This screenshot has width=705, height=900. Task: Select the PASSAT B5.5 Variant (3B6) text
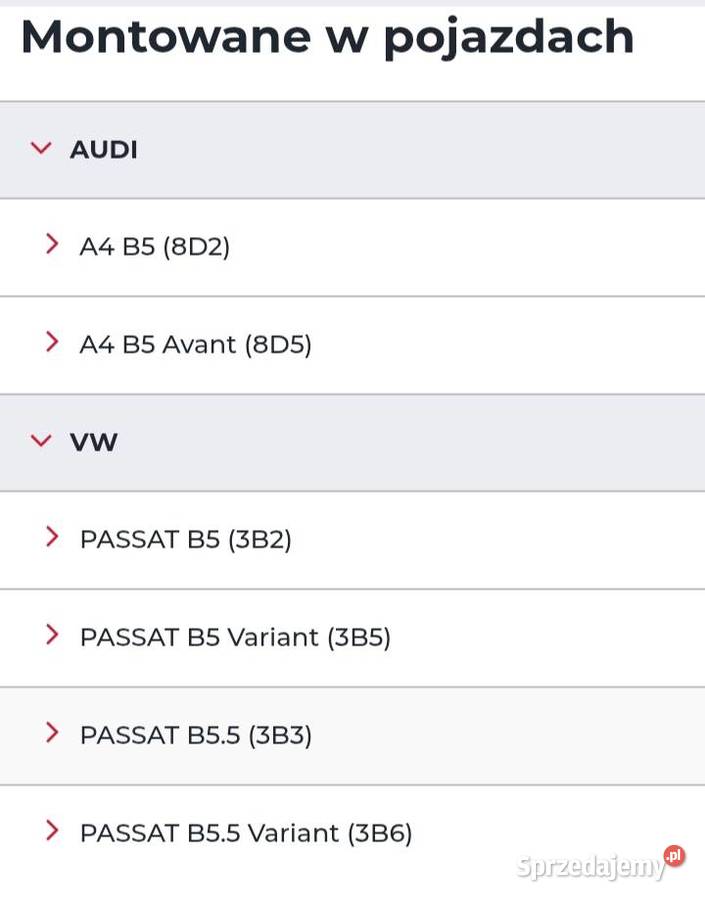[246, 833]
